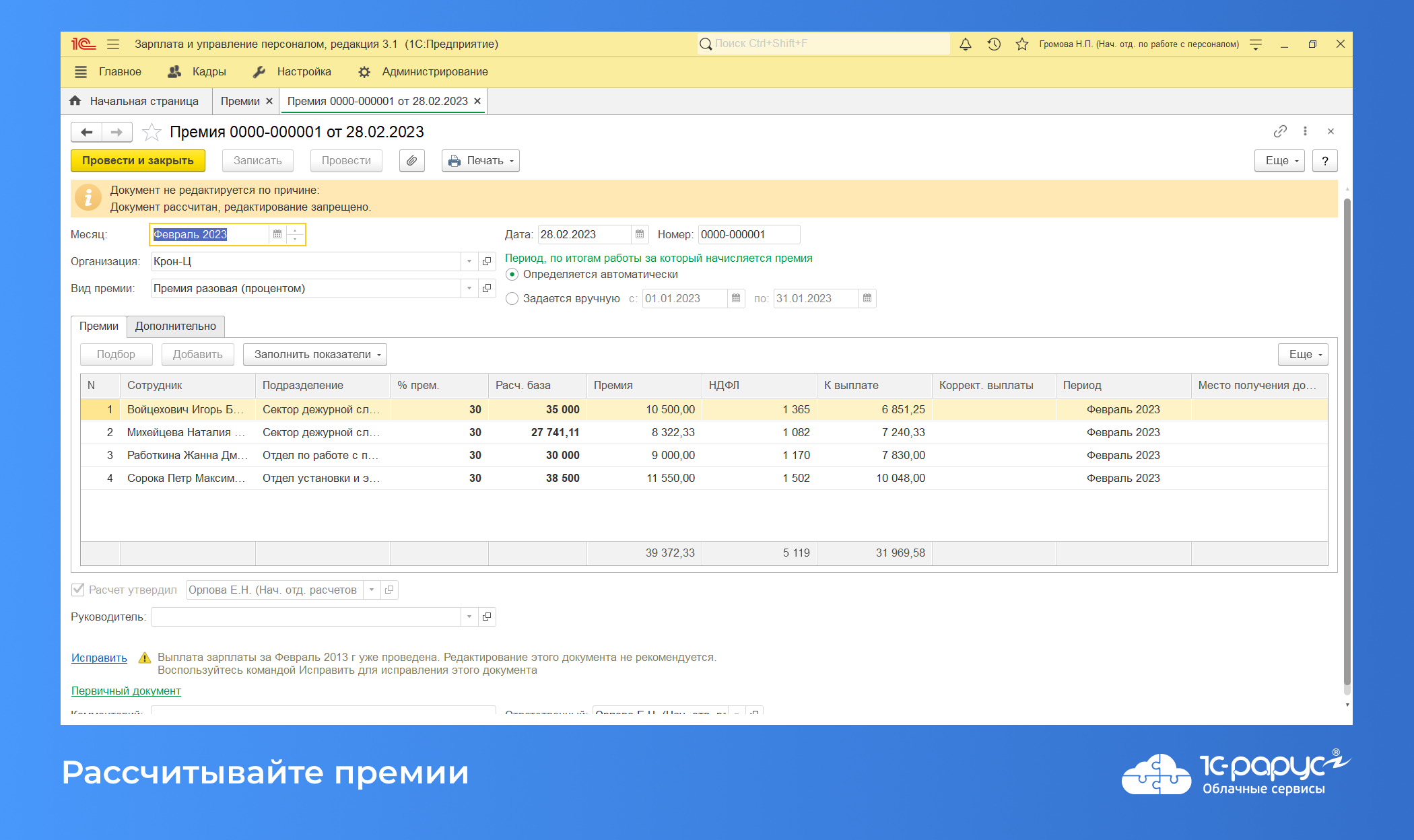
Task: Open the Кадры menu
Action: (209, 71)
